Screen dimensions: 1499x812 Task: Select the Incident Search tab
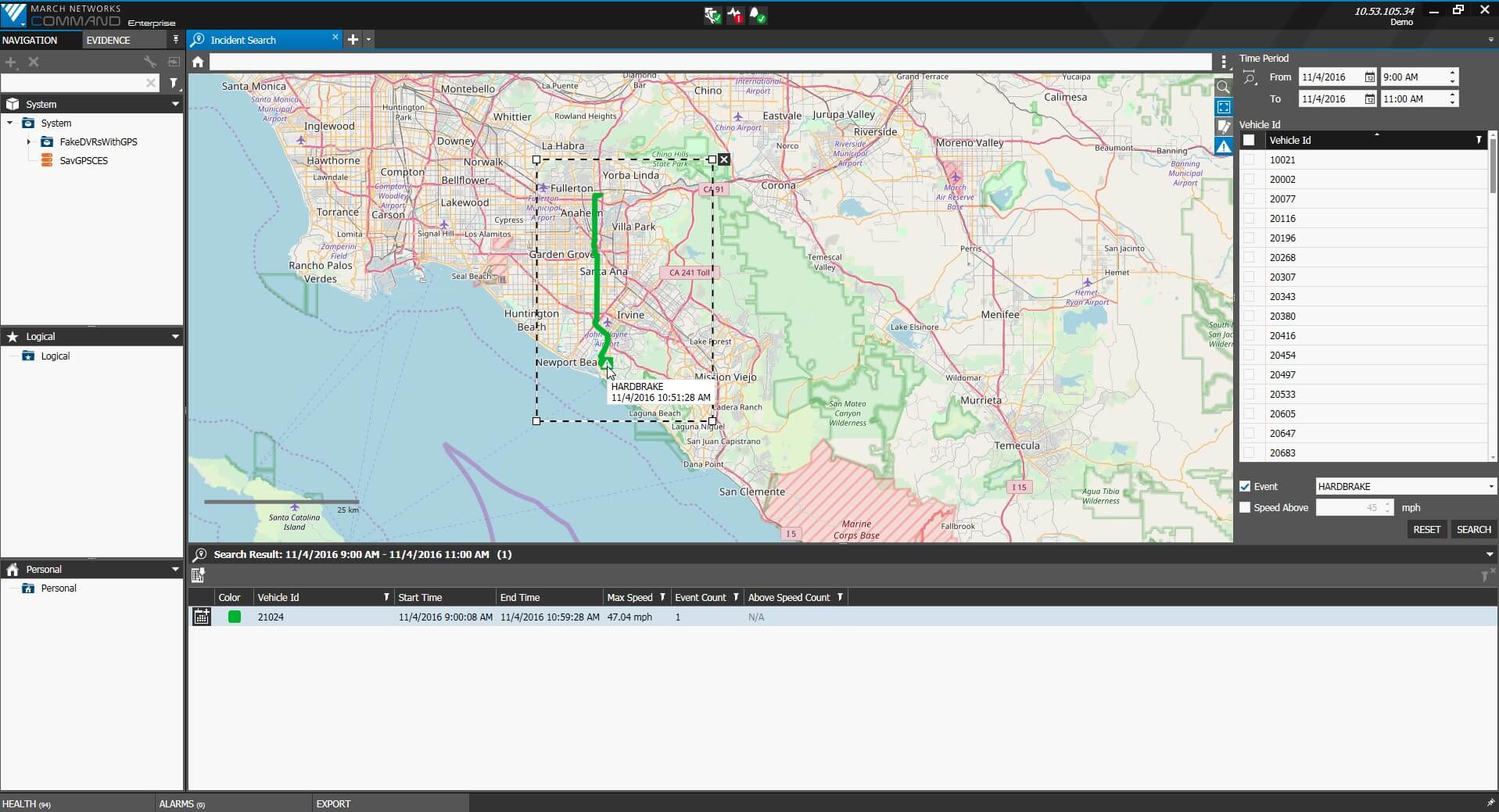pyautogui.click(x=243, y=40)
